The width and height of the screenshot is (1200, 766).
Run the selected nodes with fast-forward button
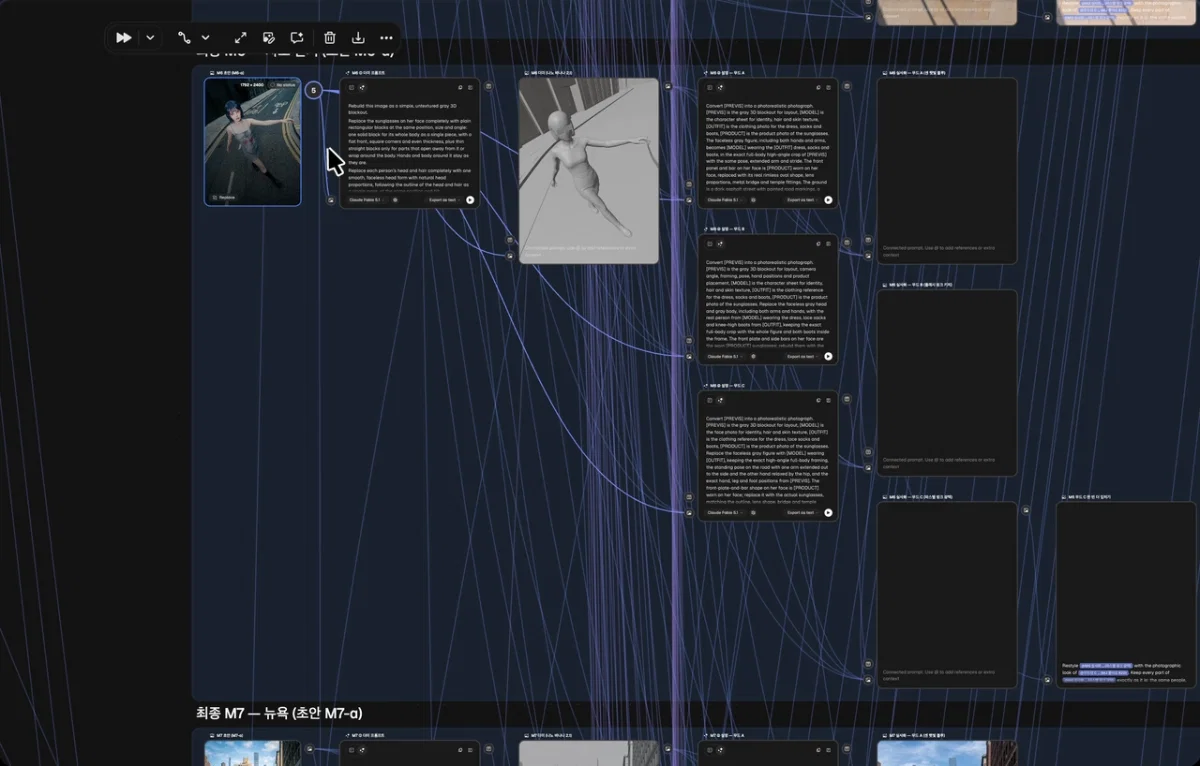tap(124, 38)
